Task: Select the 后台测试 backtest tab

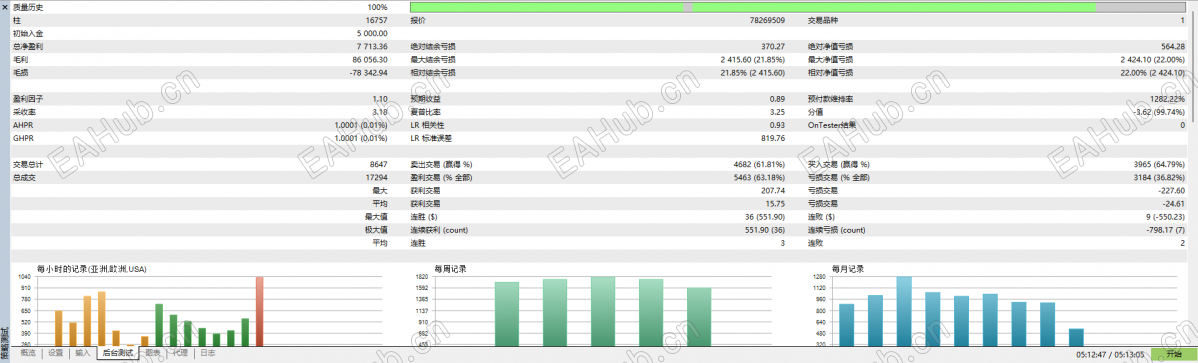Action: pyautogui.click(x=118, y=353)
